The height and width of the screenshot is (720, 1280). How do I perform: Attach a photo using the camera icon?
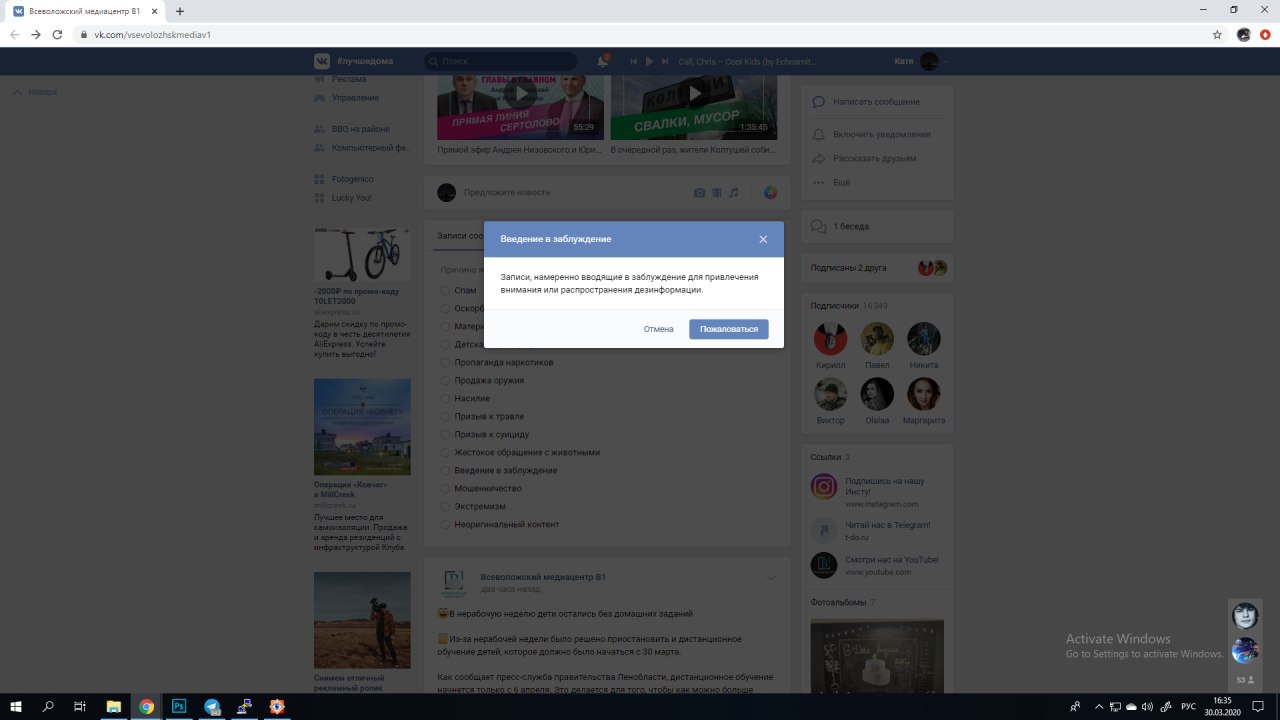700,193
